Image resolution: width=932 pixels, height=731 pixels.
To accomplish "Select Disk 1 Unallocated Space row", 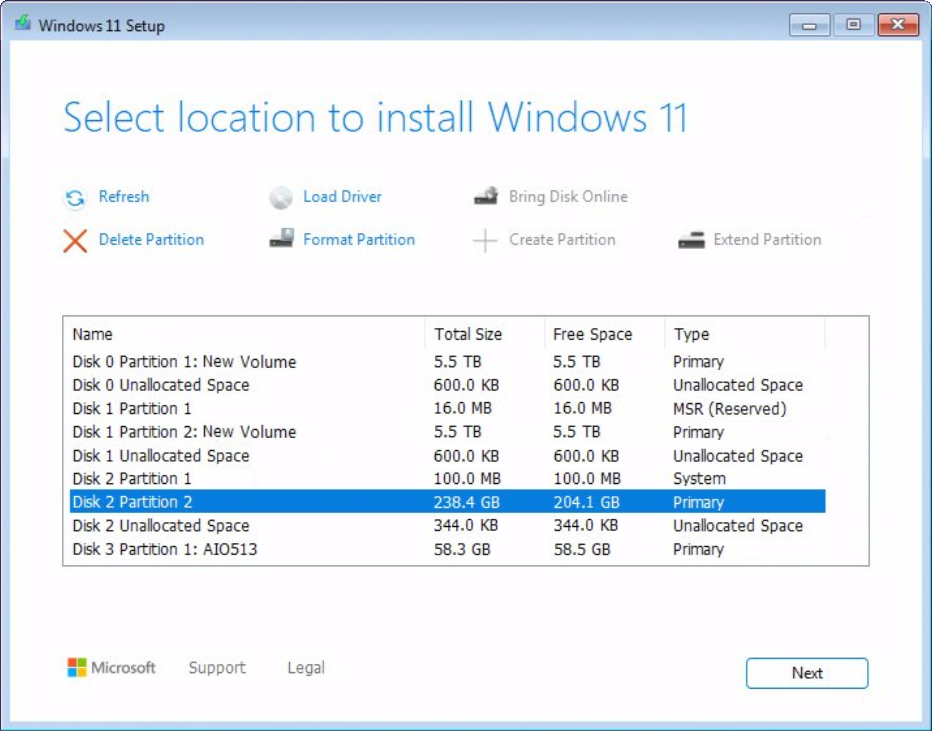I will click(448, 455).
